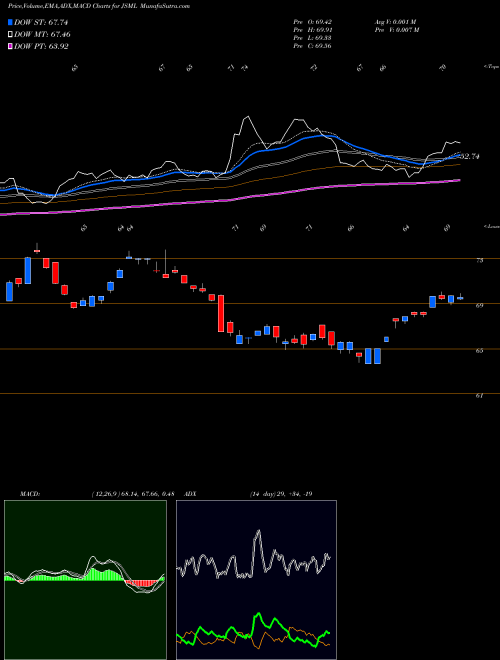The height and width of the screenshot is (660, 500).
Task: Click the 'Pre V: 0.007 M' volume text
Action: [396, 30]
